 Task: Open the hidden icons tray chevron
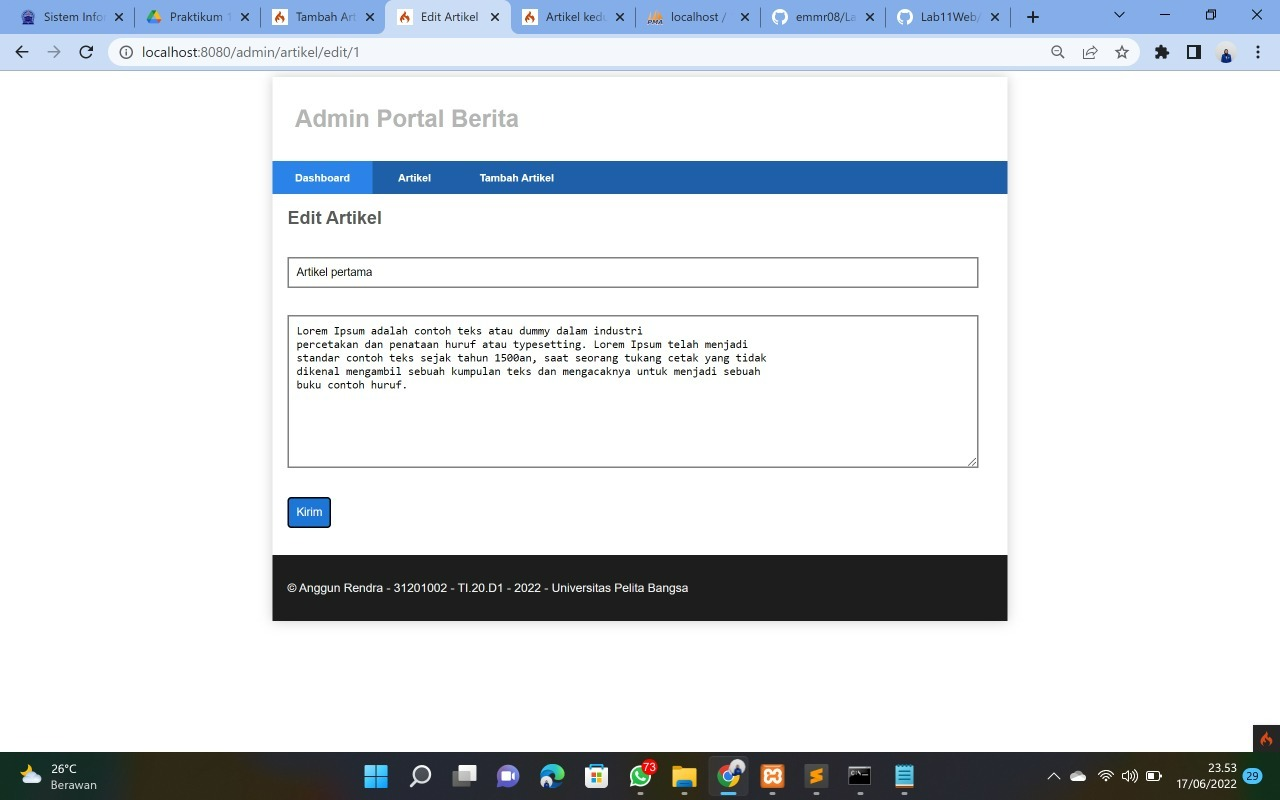[x=1053, y=775]
